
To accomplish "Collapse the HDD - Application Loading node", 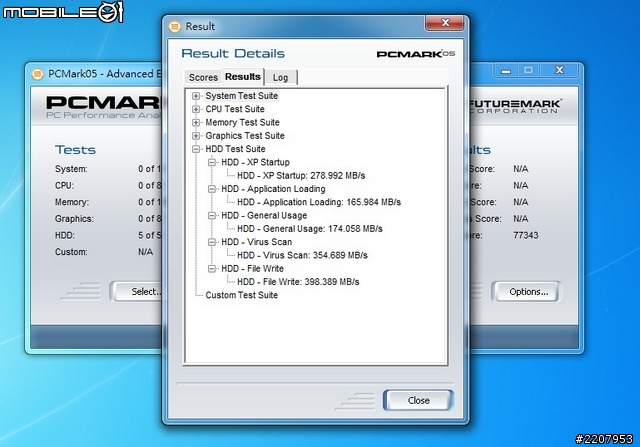I will (x=212, y=189).
